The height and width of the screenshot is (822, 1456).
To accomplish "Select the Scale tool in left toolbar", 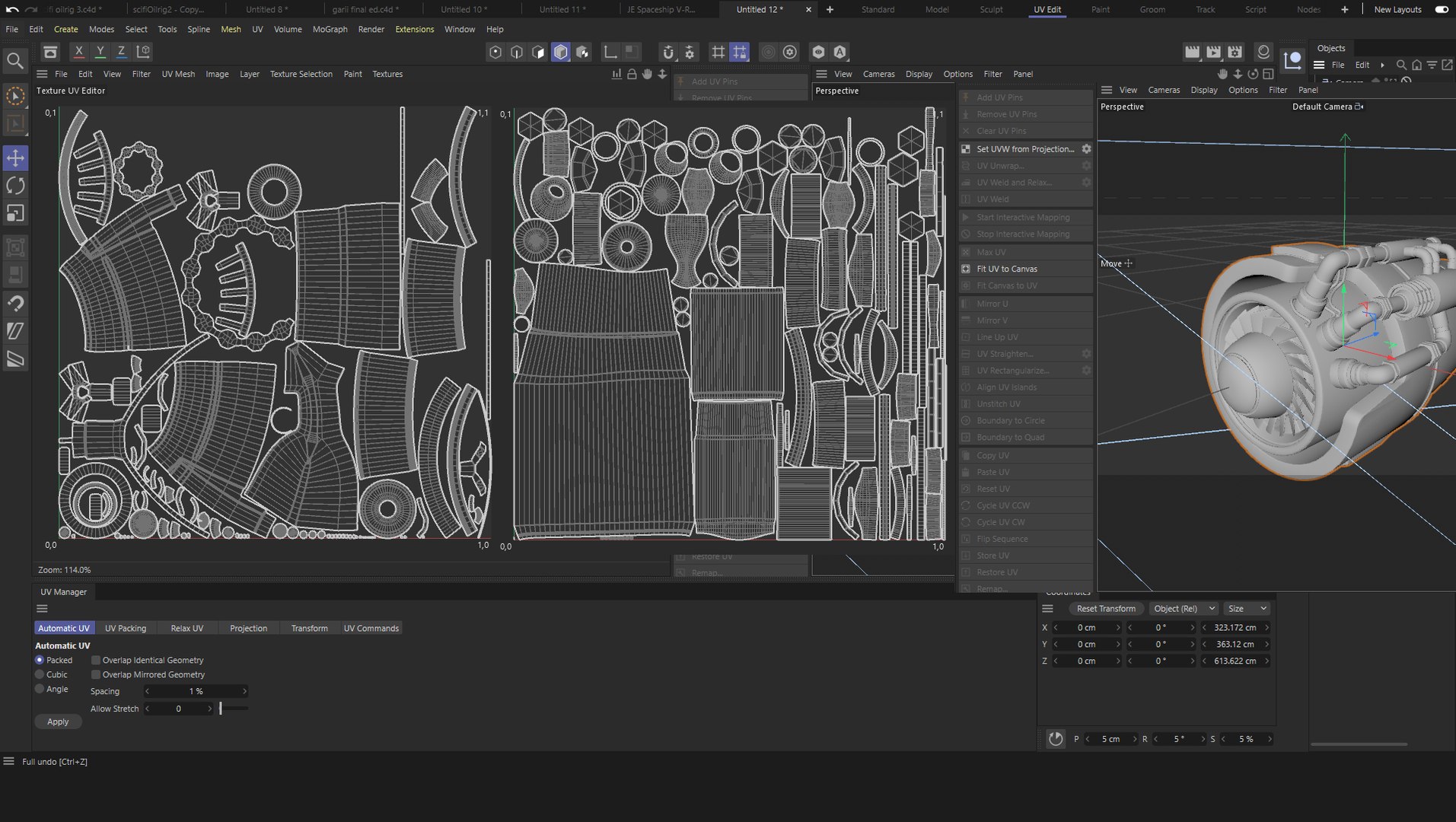I will 15,214.
